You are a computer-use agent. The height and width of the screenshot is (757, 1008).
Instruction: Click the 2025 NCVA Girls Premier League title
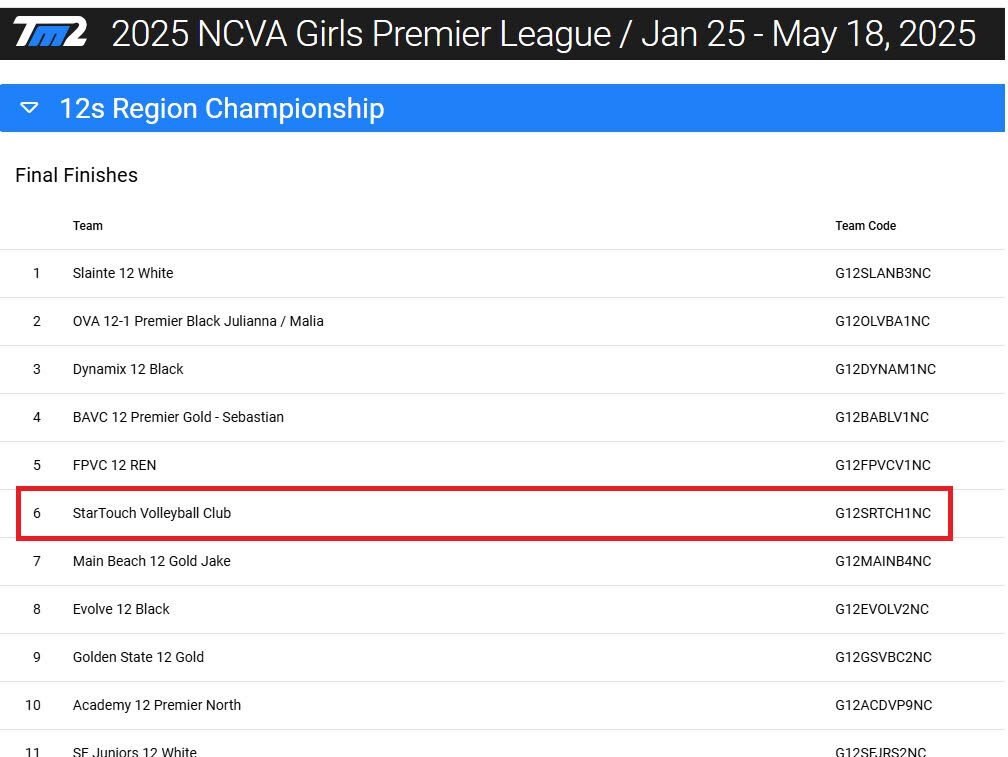[x=543, y=34]
